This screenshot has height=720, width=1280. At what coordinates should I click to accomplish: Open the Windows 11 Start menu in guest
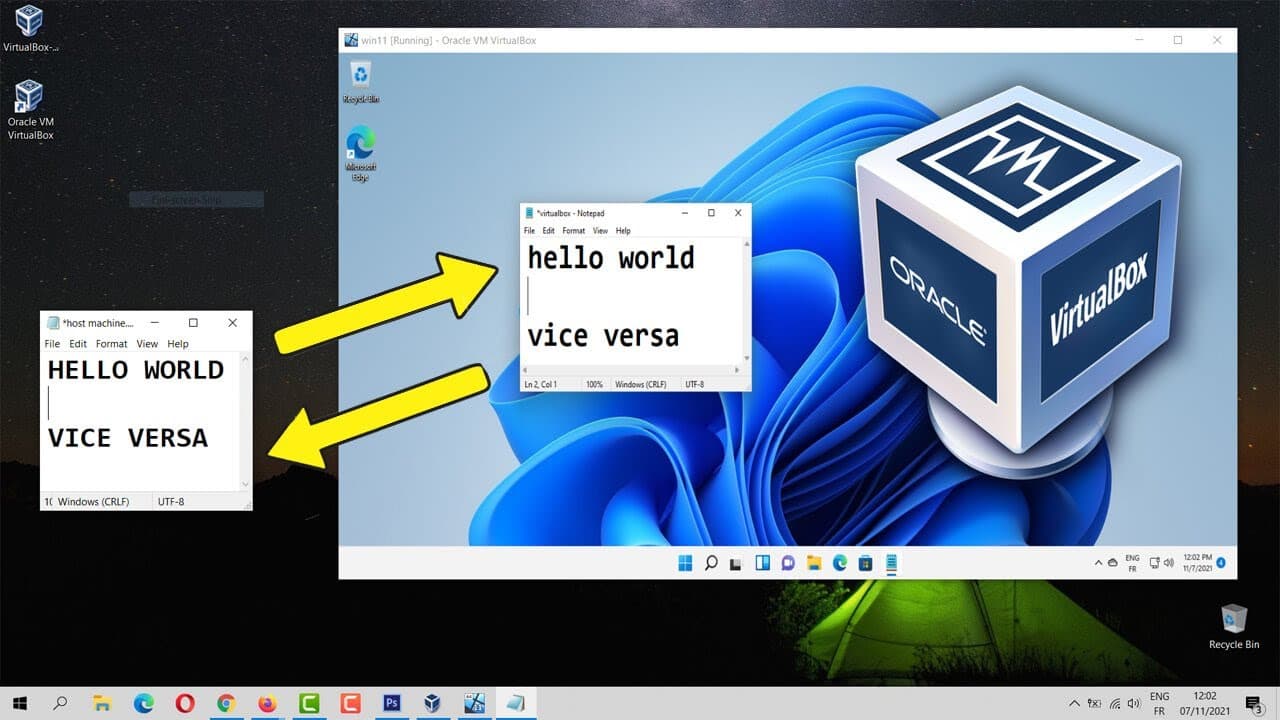click(685, 563)
